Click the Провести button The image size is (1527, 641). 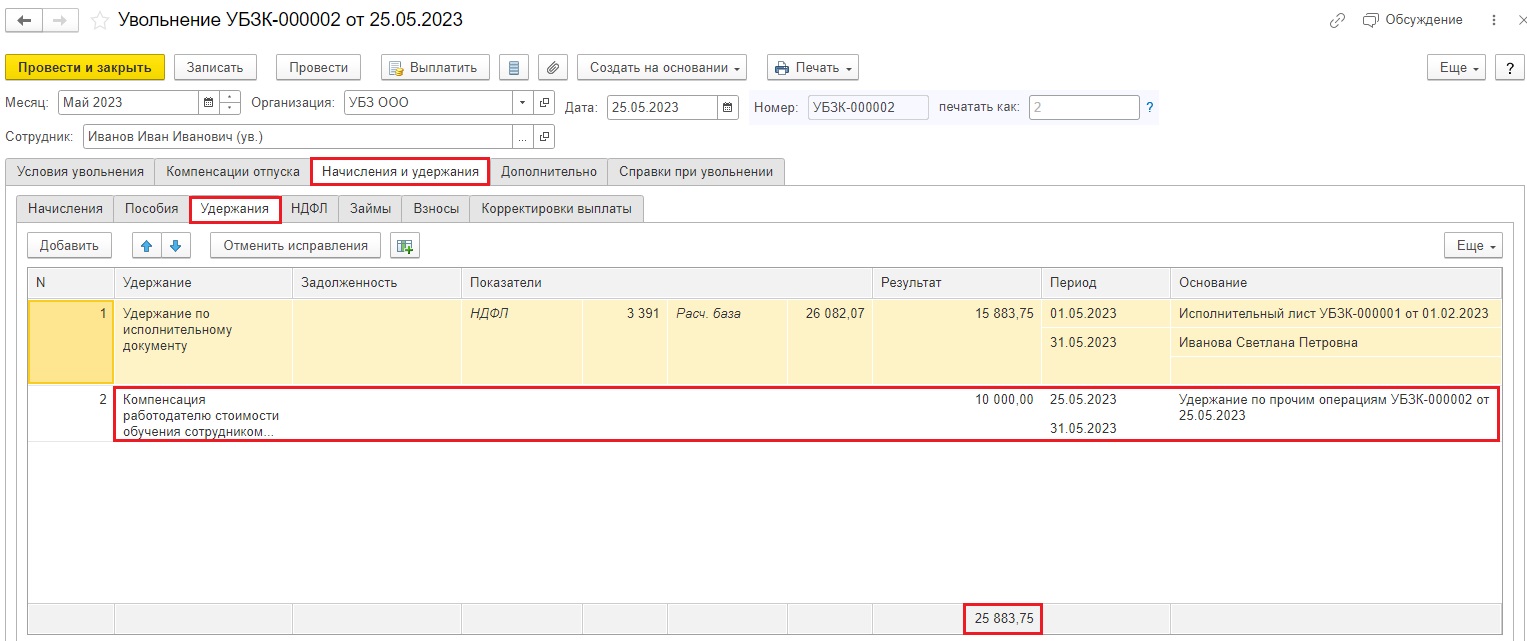point(318,67)
